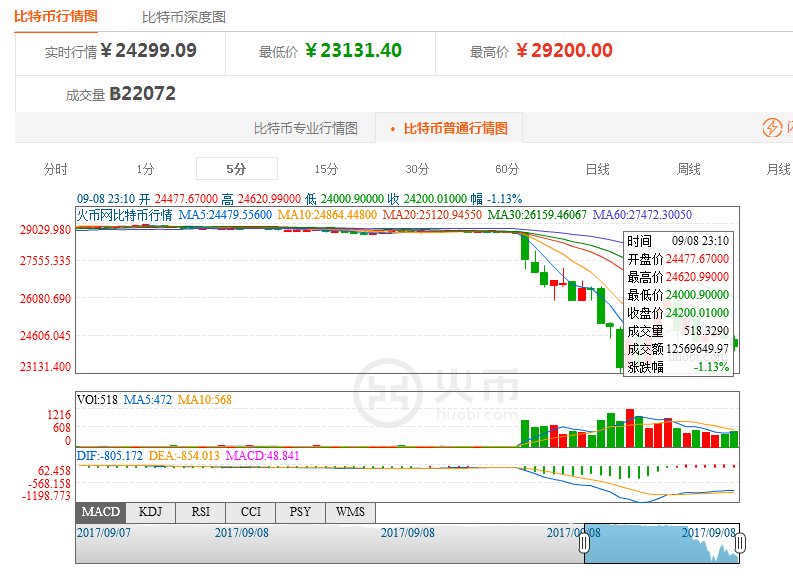Viewport: 793px width, 578px height.
Task: Click the orange lightning icon at right
Action: click(772, 128)
